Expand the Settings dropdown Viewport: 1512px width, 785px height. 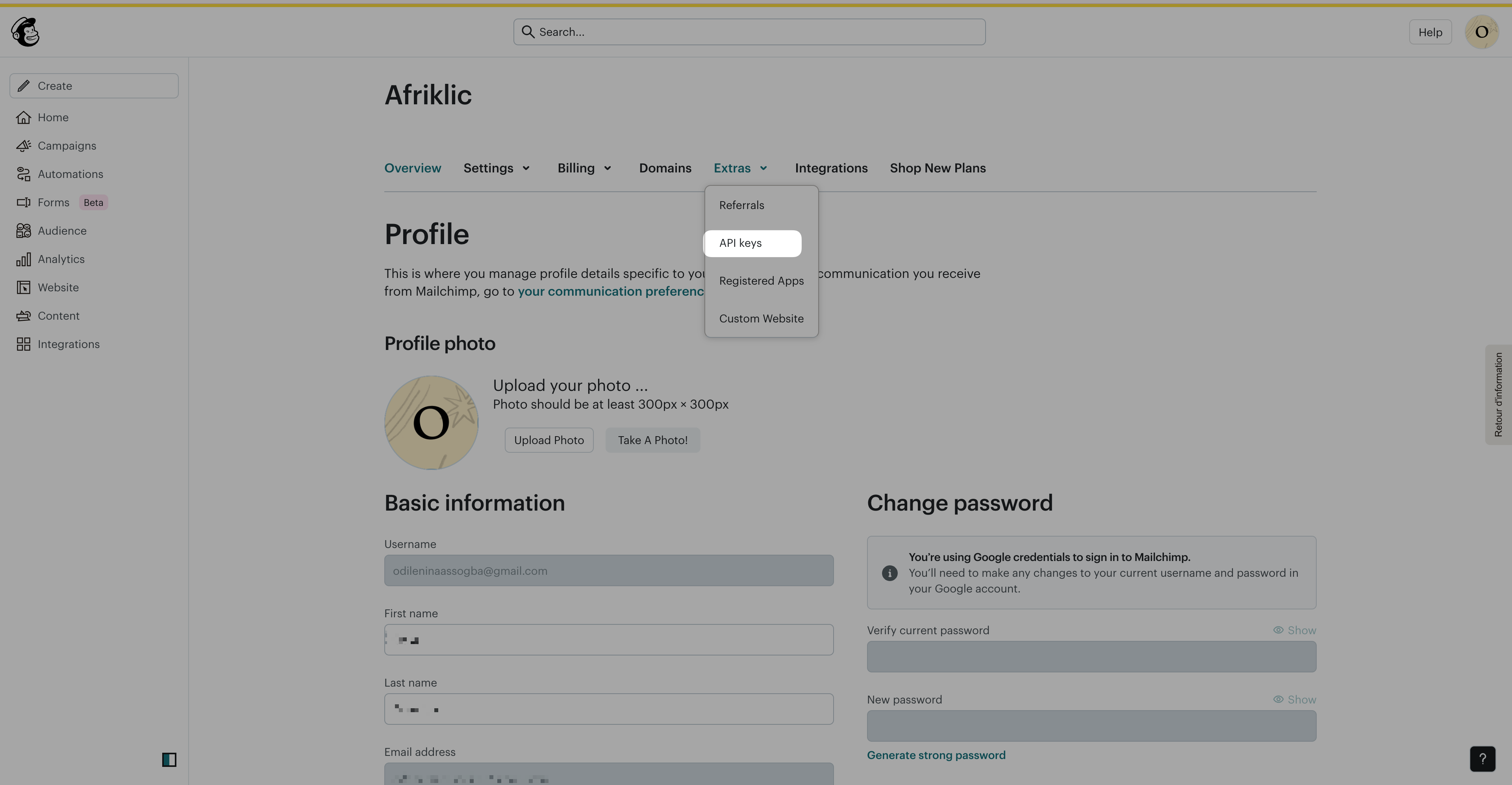497,168
